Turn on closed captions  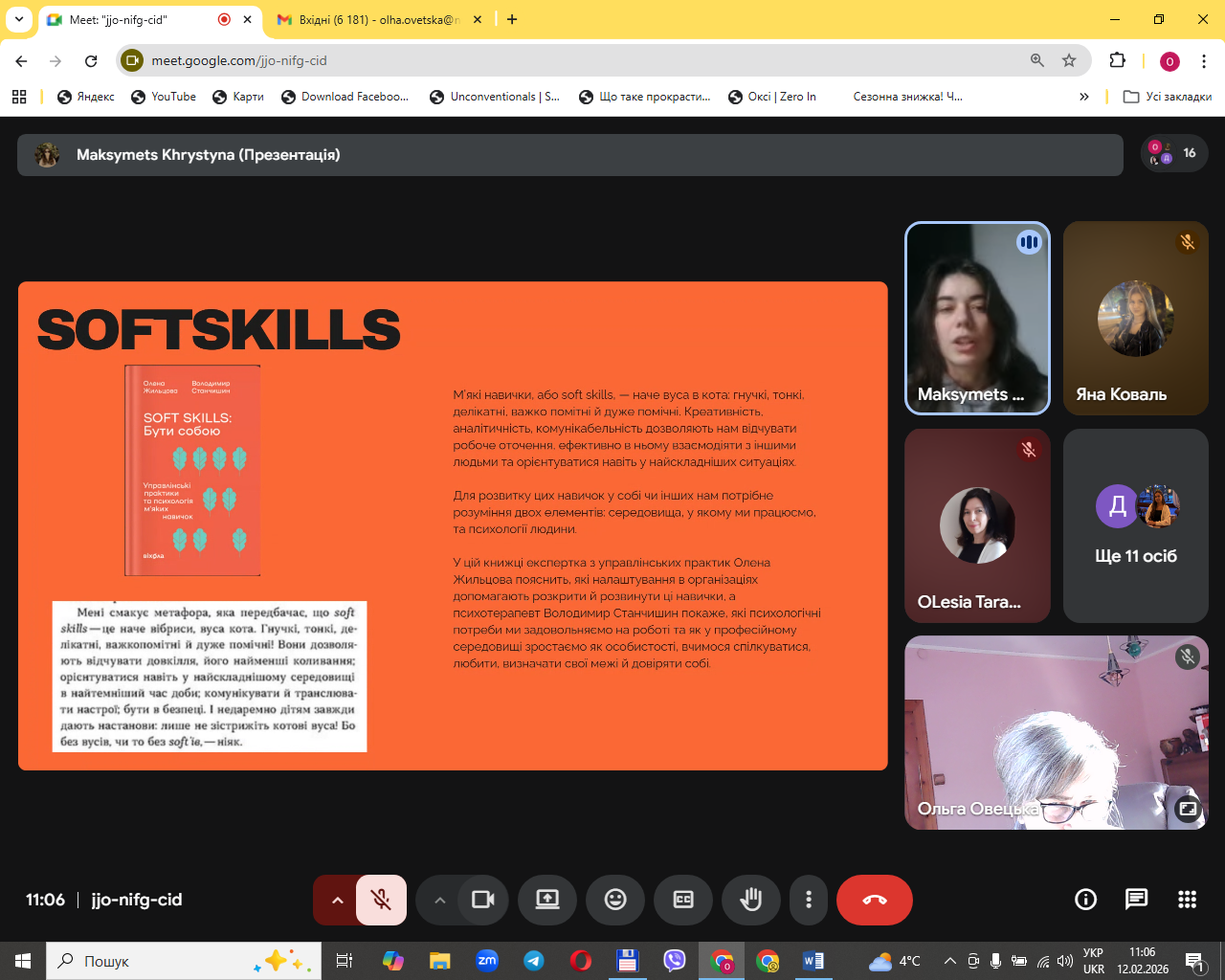pos(683,900)
